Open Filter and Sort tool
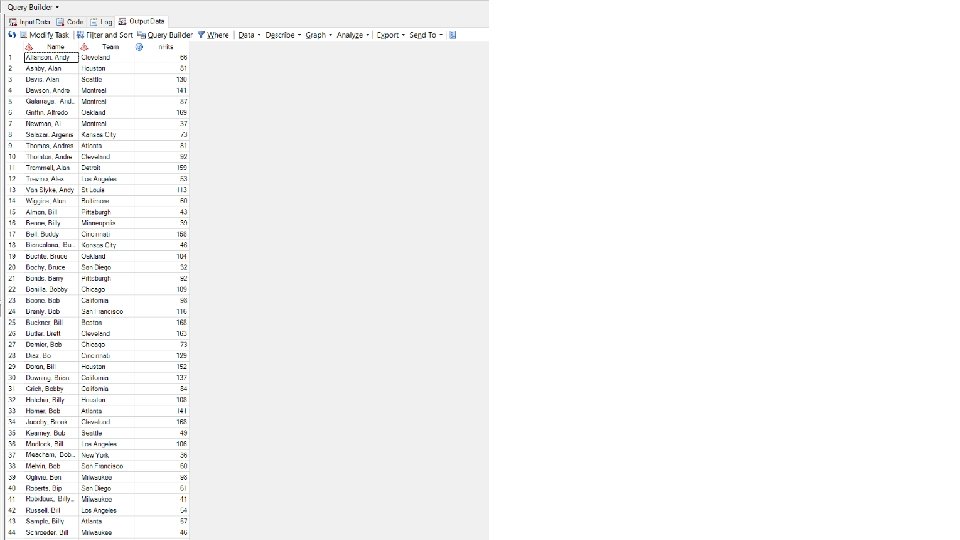 point(105,35)
